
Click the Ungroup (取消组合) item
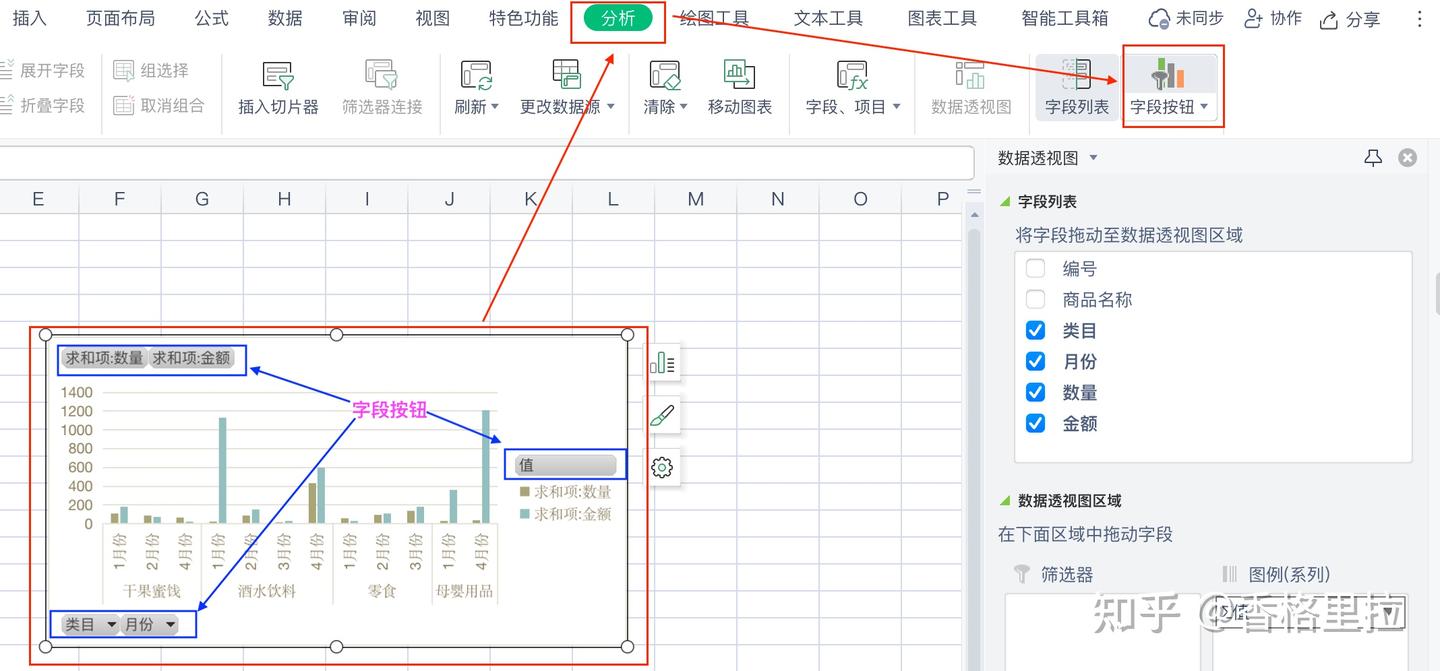(x=158, y=105)
